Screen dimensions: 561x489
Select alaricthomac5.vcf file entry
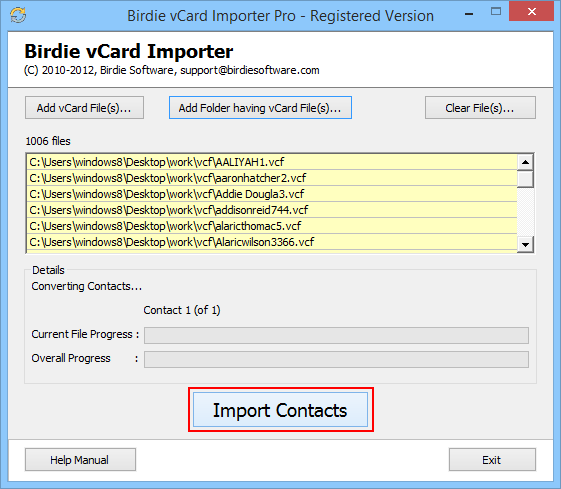pos(272,226)
